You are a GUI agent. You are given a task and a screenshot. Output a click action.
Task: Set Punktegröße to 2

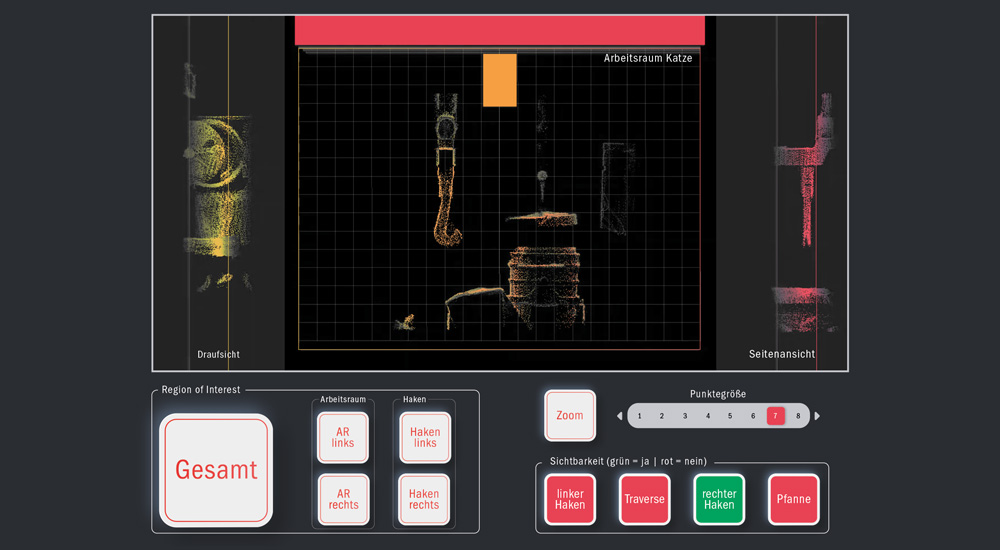[x=662, y=416]
